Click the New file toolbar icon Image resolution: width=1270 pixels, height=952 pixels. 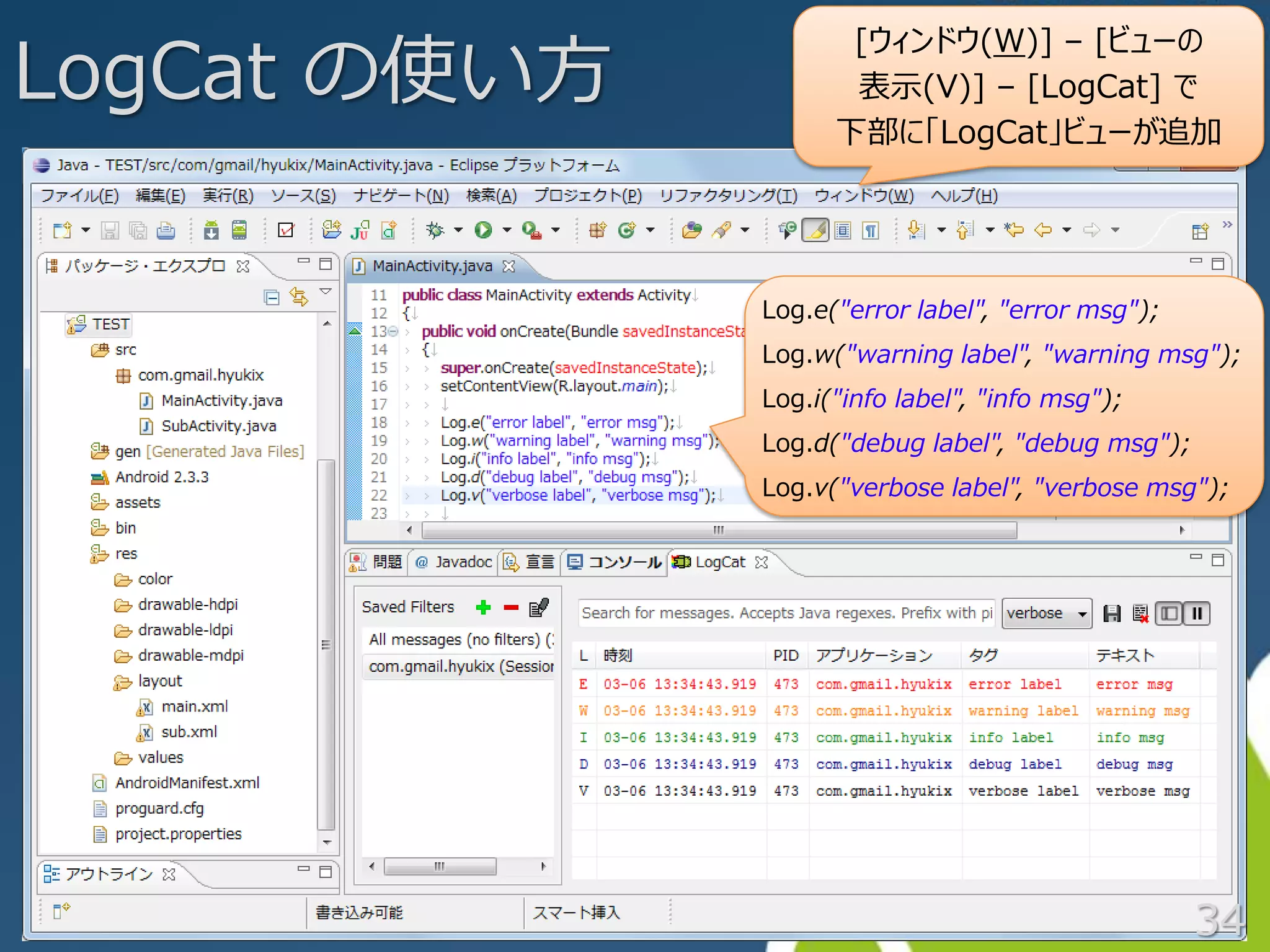coord(62,231)
